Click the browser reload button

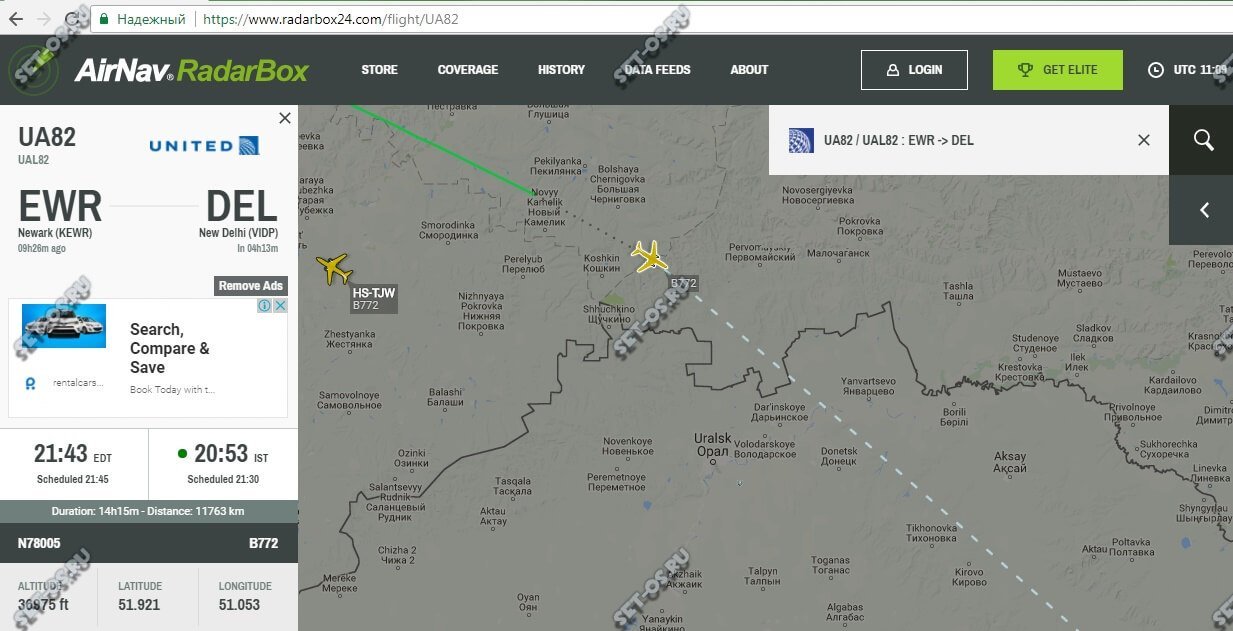click(x=74, y=19)
